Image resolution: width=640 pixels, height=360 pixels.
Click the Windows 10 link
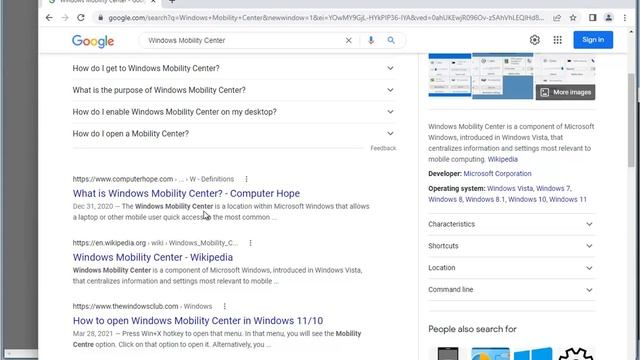click(527, 200)
